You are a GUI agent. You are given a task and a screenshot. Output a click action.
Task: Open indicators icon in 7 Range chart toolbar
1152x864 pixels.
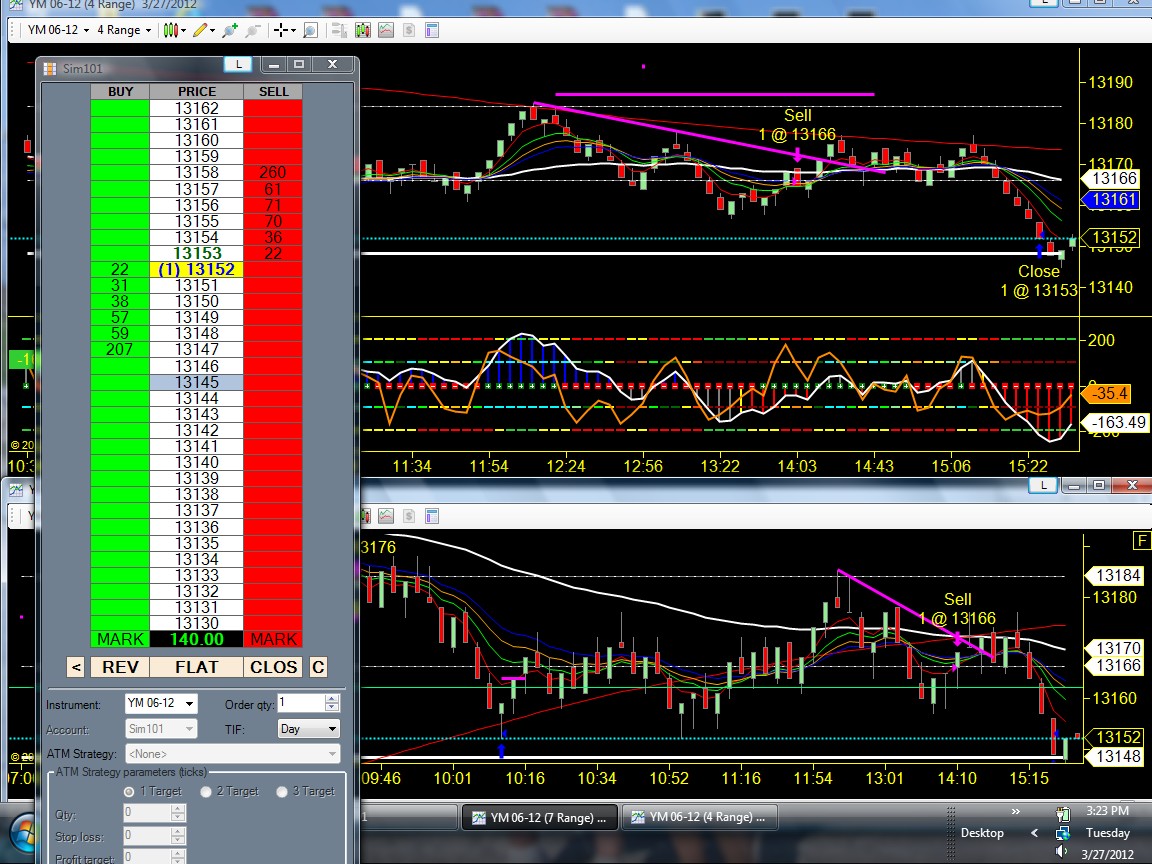tap(386, 516)
